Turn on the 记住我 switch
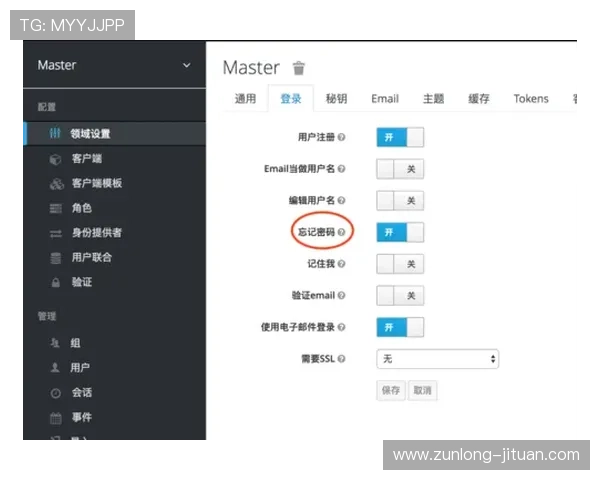The height and width of the screenshot is (480, 600). coord(400,264)
